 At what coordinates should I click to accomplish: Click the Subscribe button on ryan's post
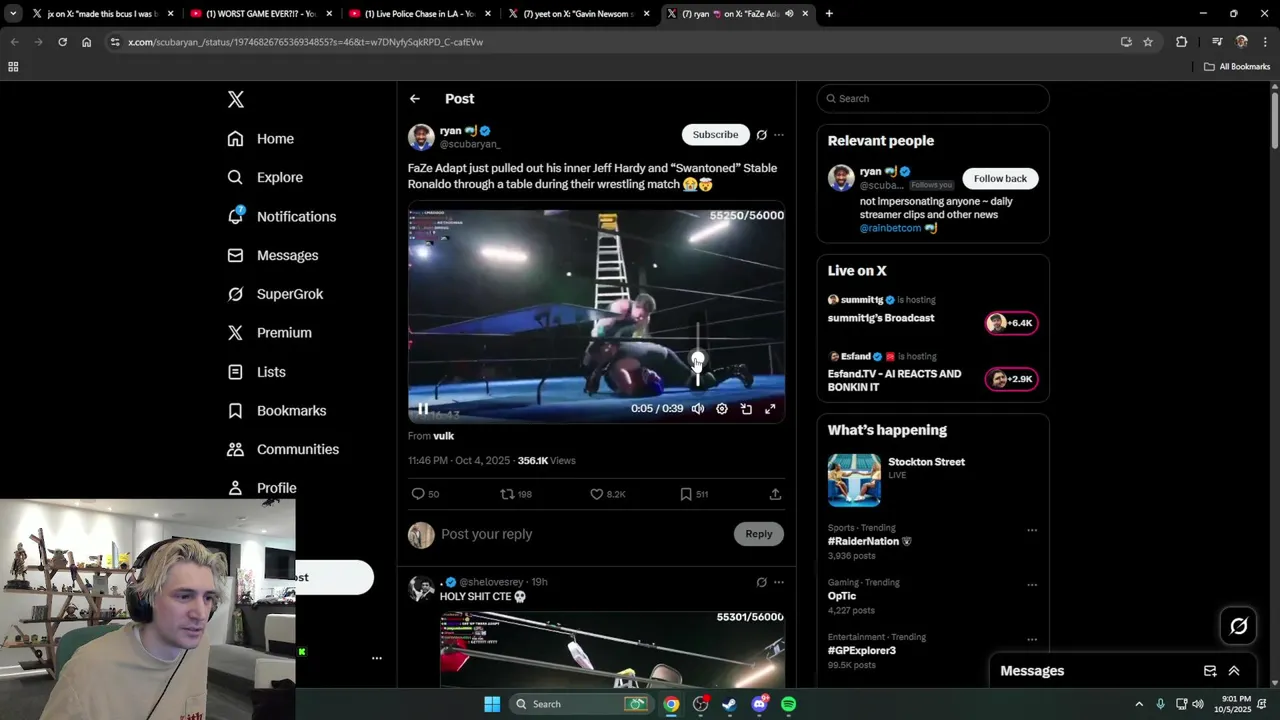(x=715, y=134)
